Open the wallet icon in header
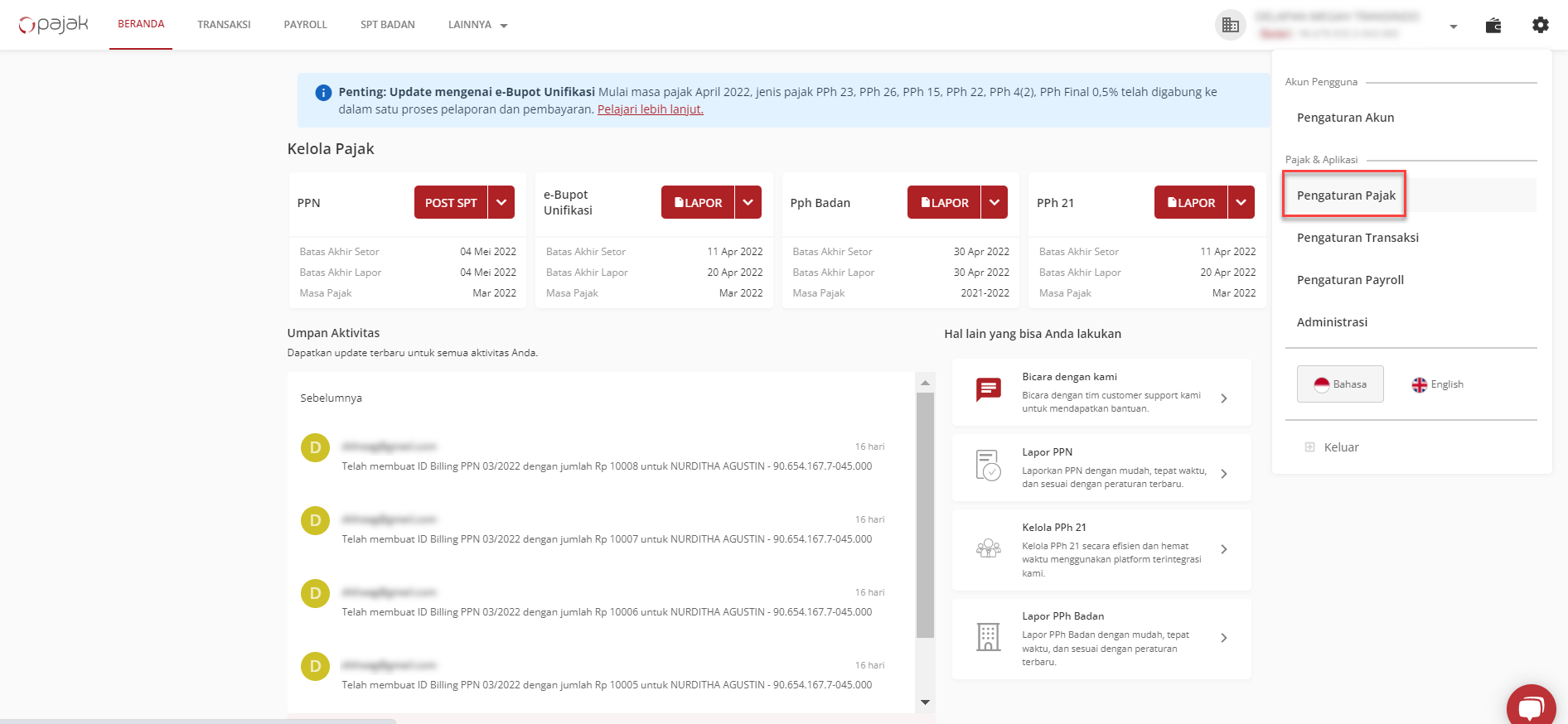This screenshot has height=724, width=1568. [x=1493, y=26]
